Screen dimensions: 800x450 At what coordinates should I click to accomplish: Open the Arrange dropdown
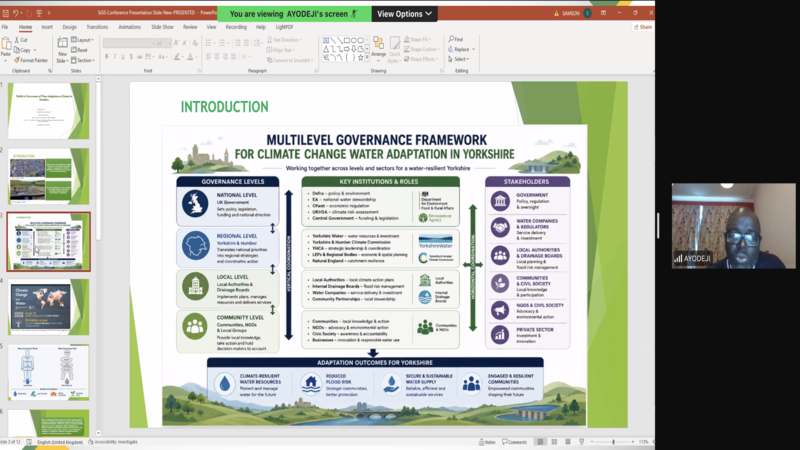pos(379,48)
